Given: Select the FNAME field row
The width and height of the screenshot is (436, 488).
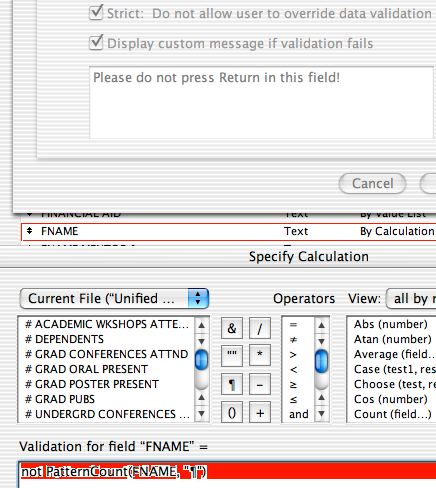Looking at the screenshot, I should pos(229,231).
